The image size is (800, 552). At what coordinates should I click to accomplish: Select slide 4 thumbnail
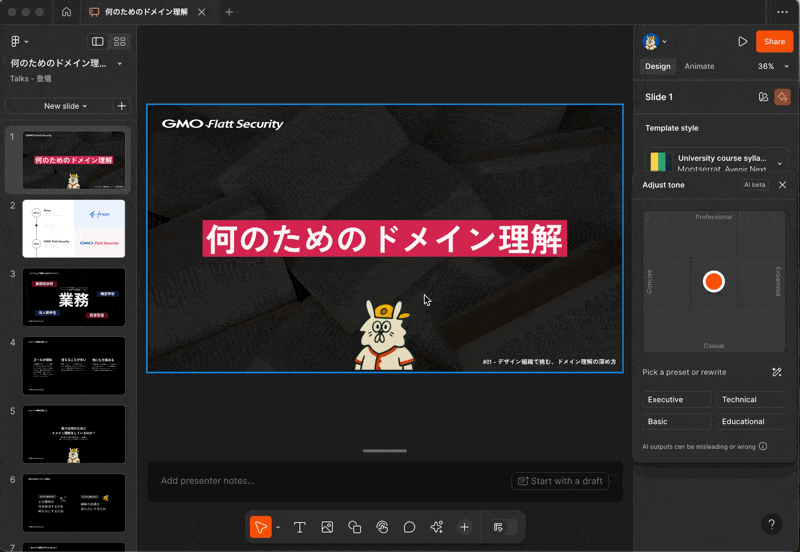tap(73, 365)
